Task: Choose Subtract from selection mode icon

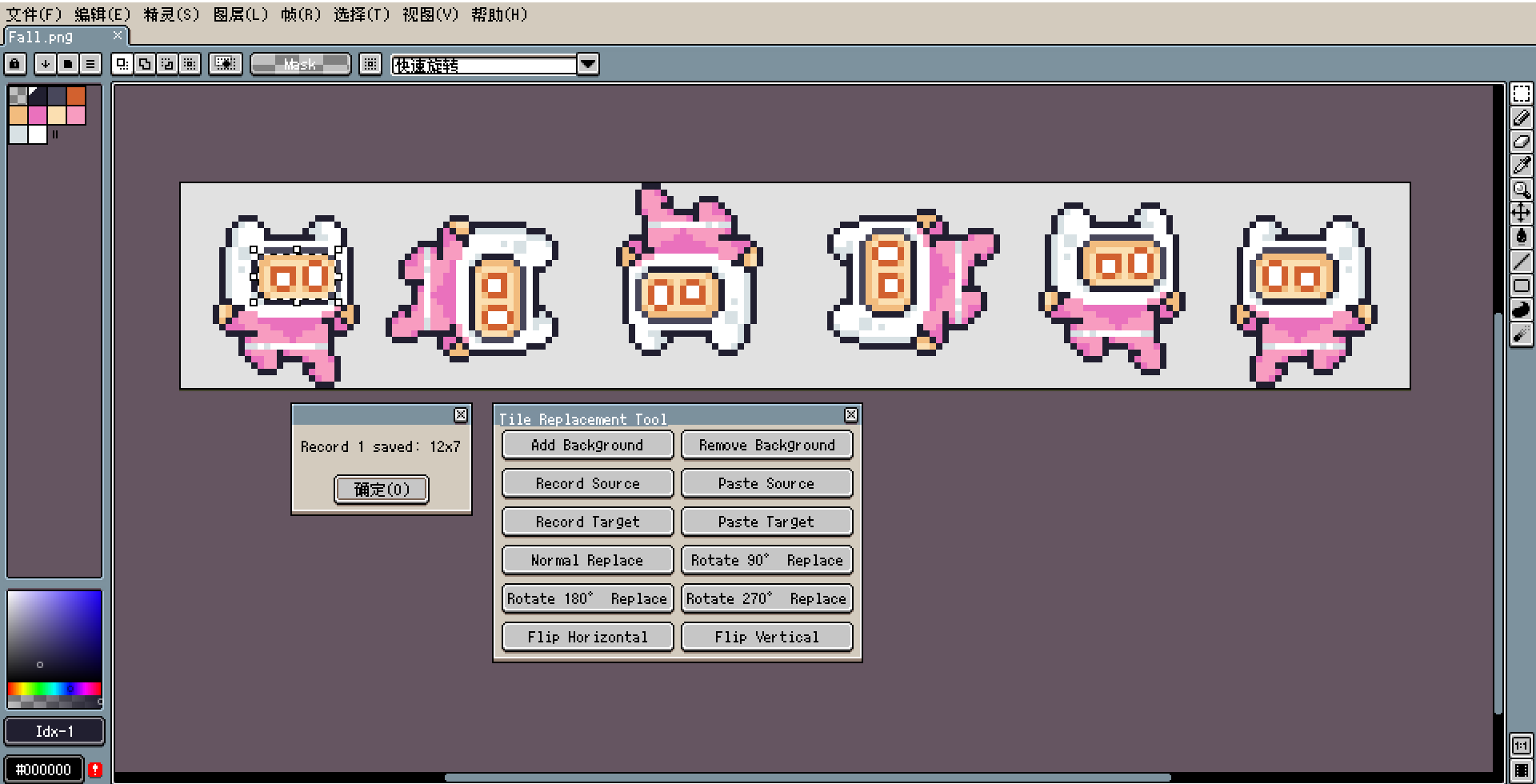Action: [166, 64]
